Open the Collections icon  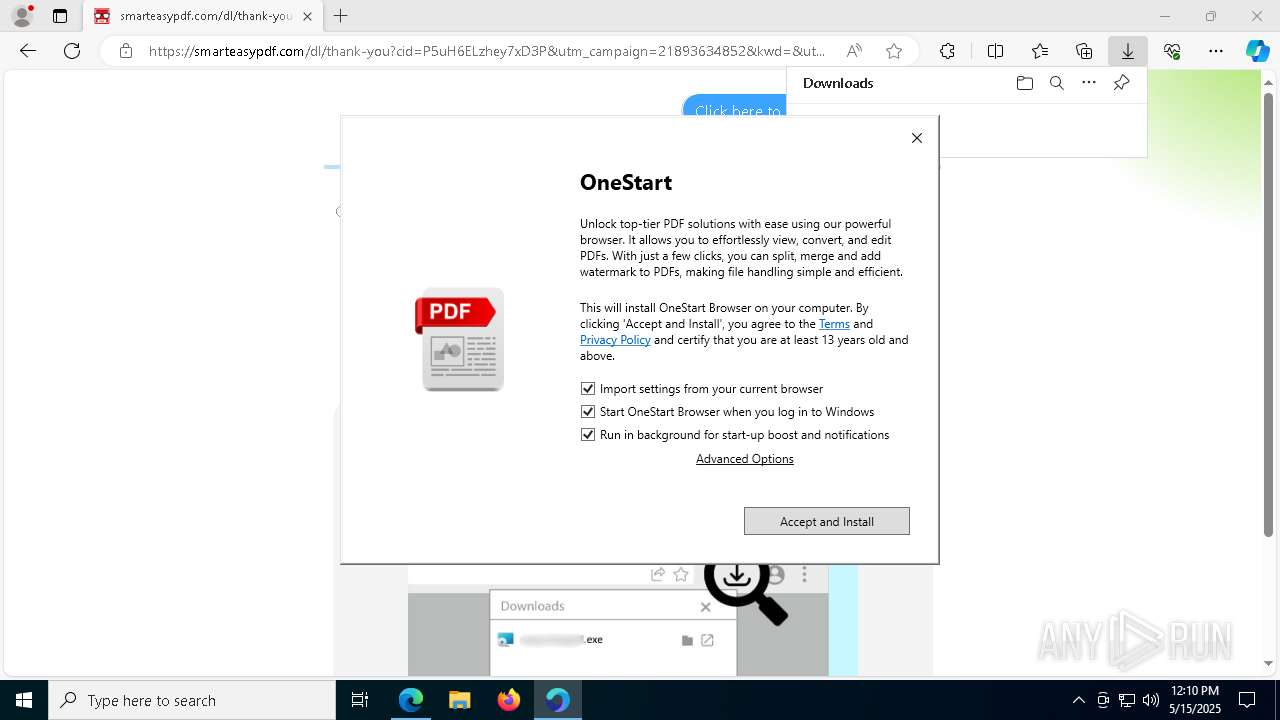(1084, 51)
